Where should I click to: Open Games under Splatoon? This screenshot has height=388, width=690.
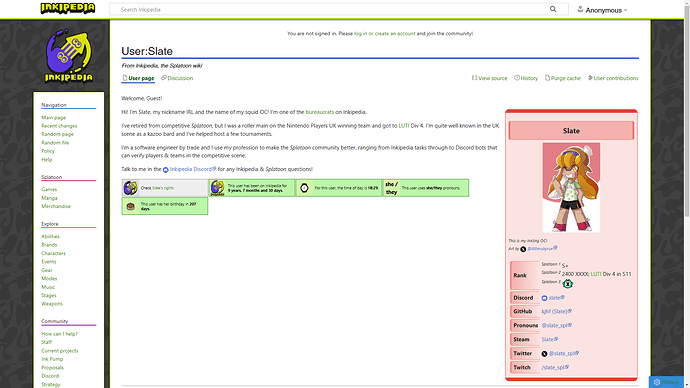[x=49, y=190]
